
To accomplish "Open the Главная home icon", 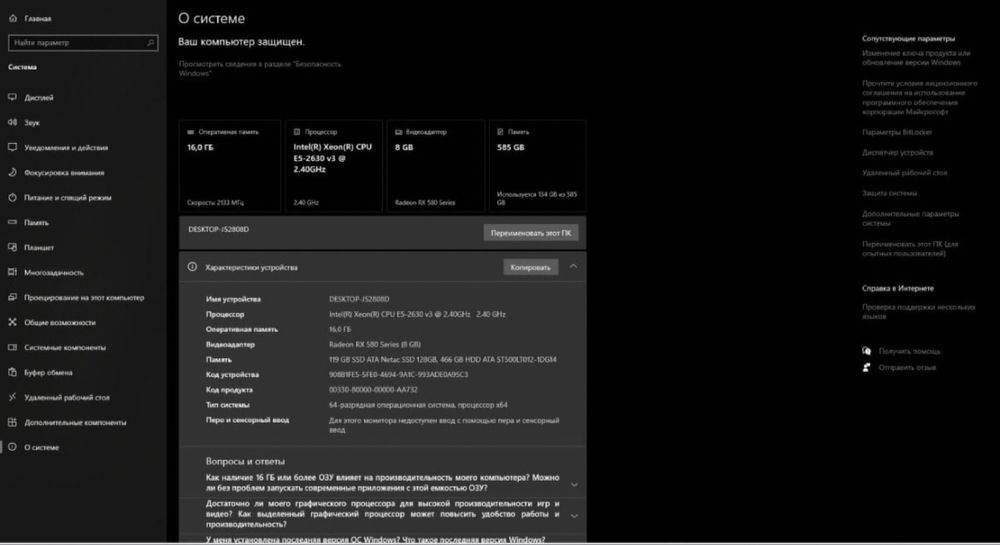I will coord(13,18).
